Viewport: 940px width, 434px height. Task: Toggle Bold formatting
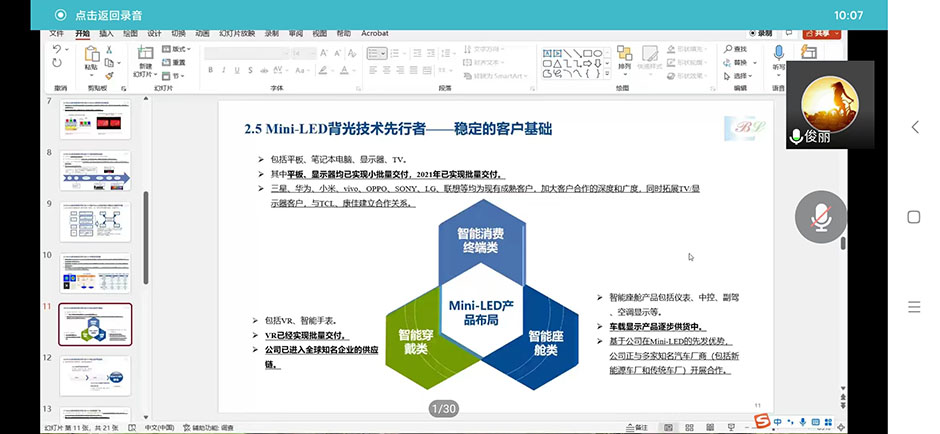(x=210, y=70)
